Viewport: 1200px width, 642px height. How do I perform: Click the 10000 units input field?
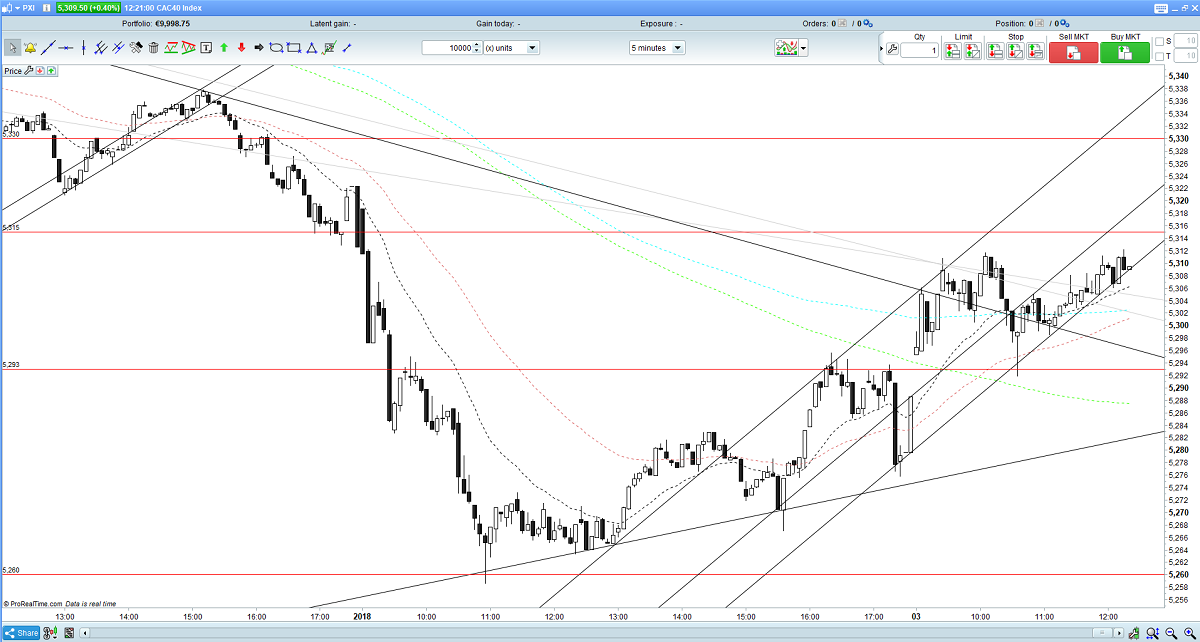pyautogui.click(x=446, y=47)
